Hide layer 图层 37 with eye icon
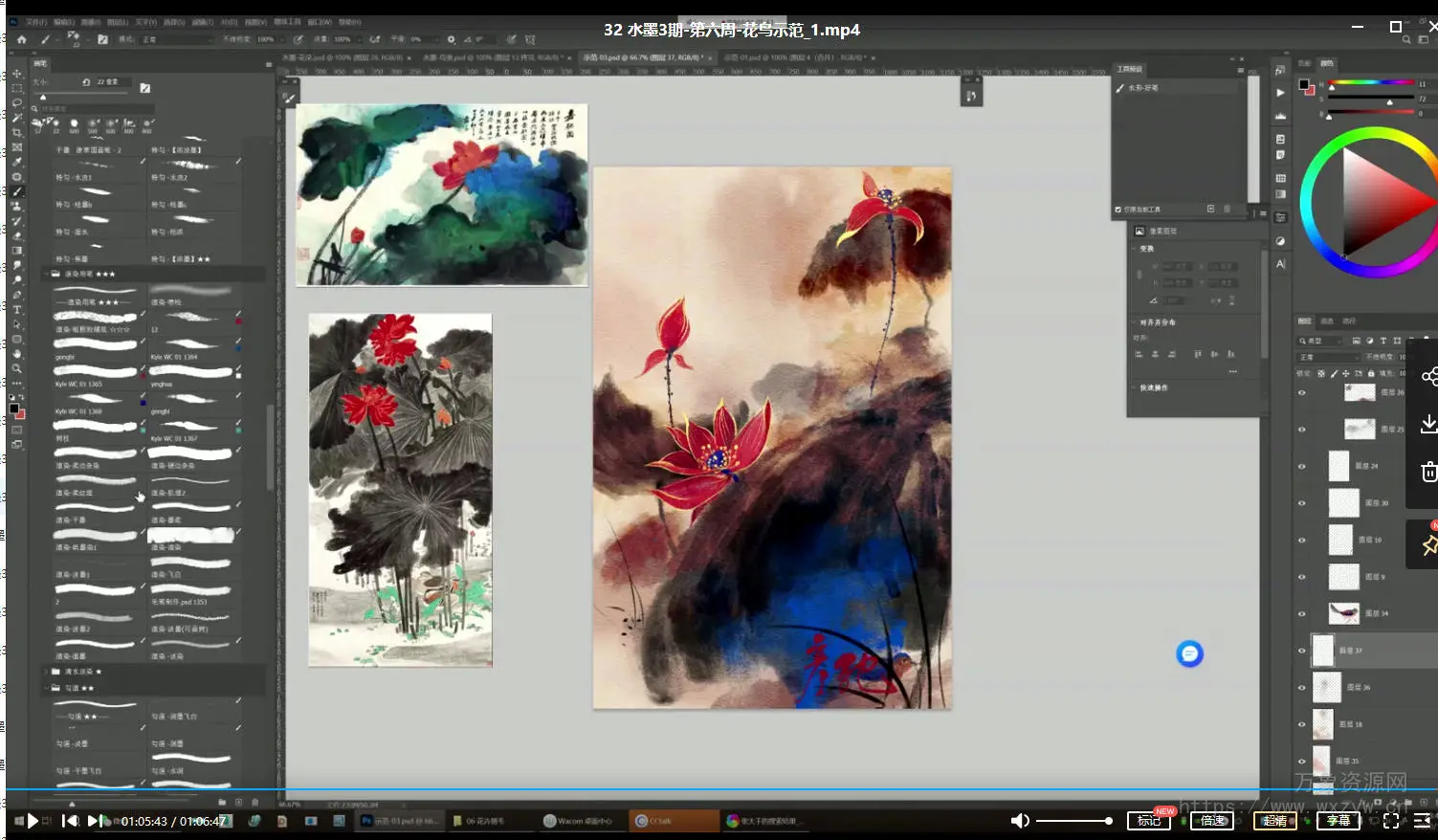This screenshot has height=840, width=1438. [x=1301, y=651]
